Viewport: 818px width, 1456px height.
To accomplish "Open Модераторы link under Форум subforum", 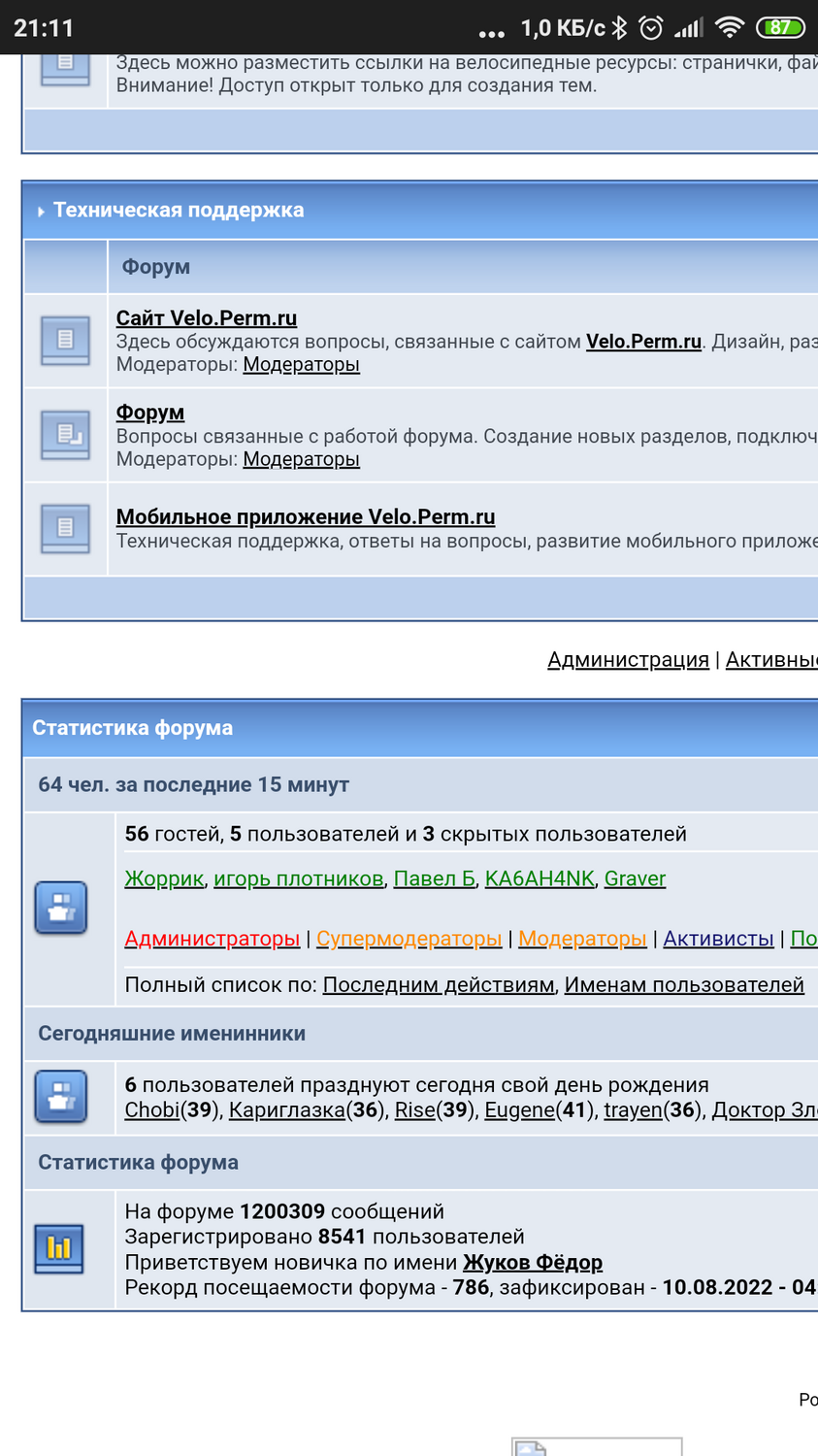I will click(x=301, y=459).
